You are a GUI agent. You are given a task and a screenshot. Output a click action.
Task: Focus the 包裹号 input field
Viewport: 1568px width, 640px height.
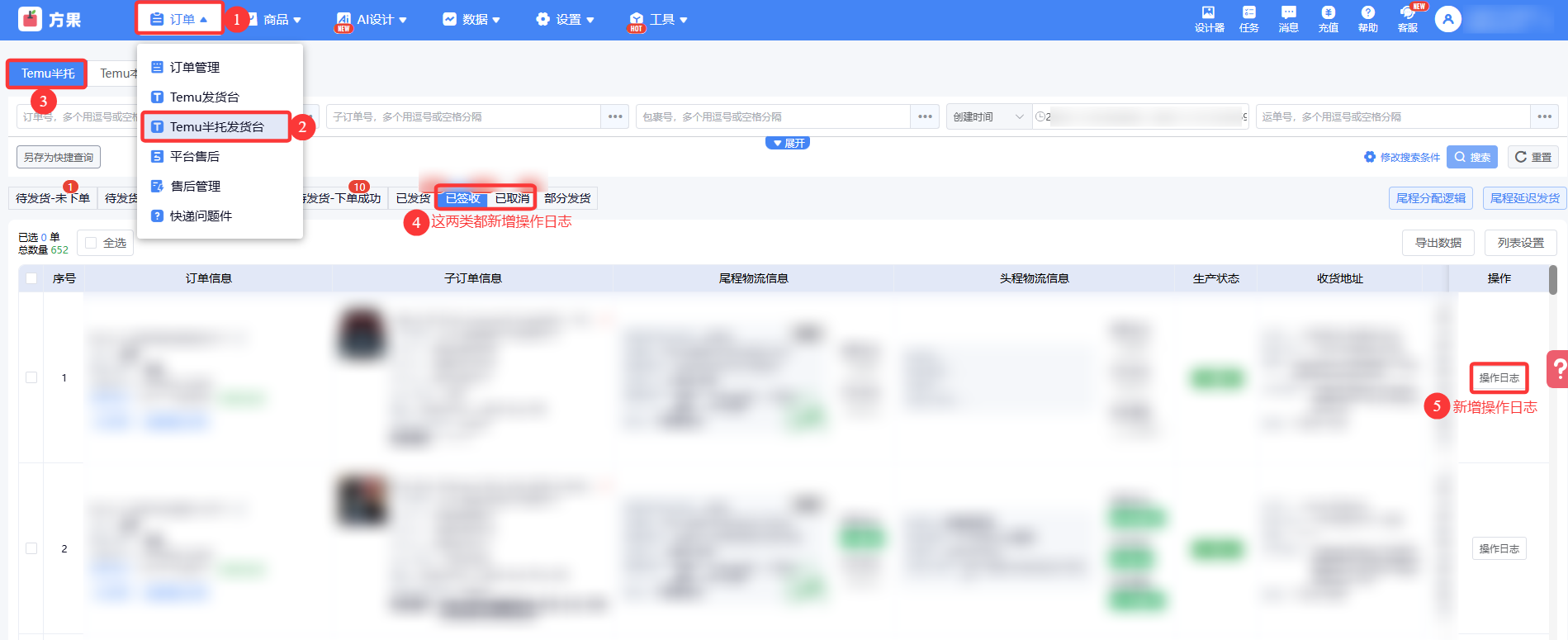[x=773, y=116]
